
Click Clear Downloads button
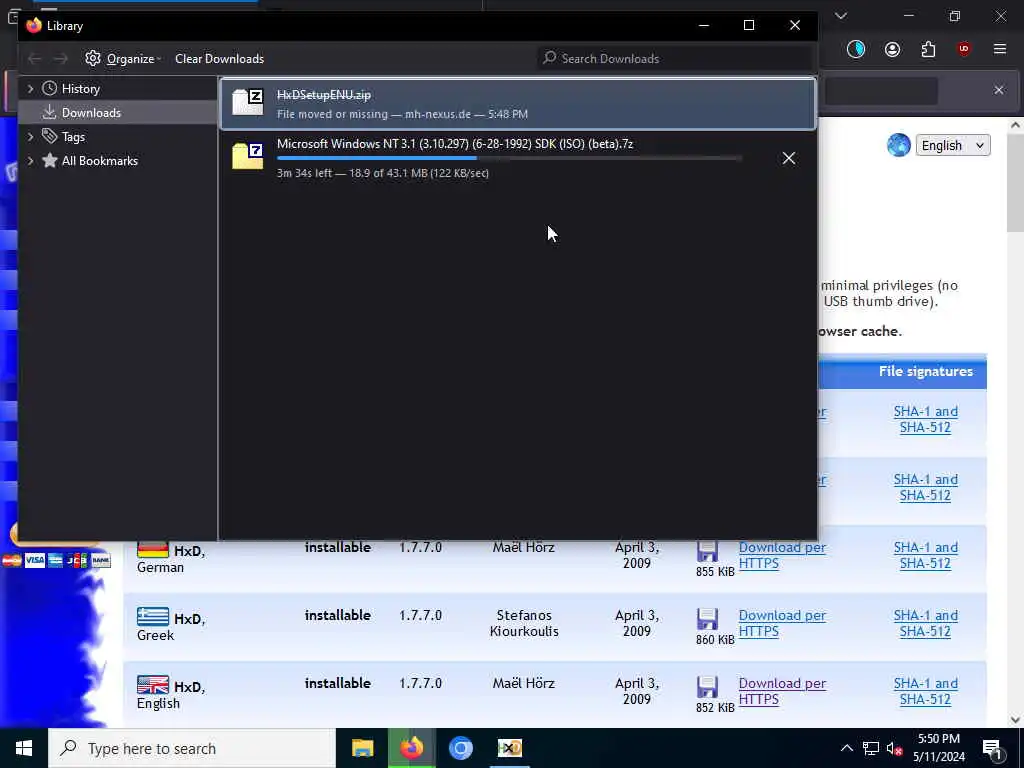click(219, 59)
